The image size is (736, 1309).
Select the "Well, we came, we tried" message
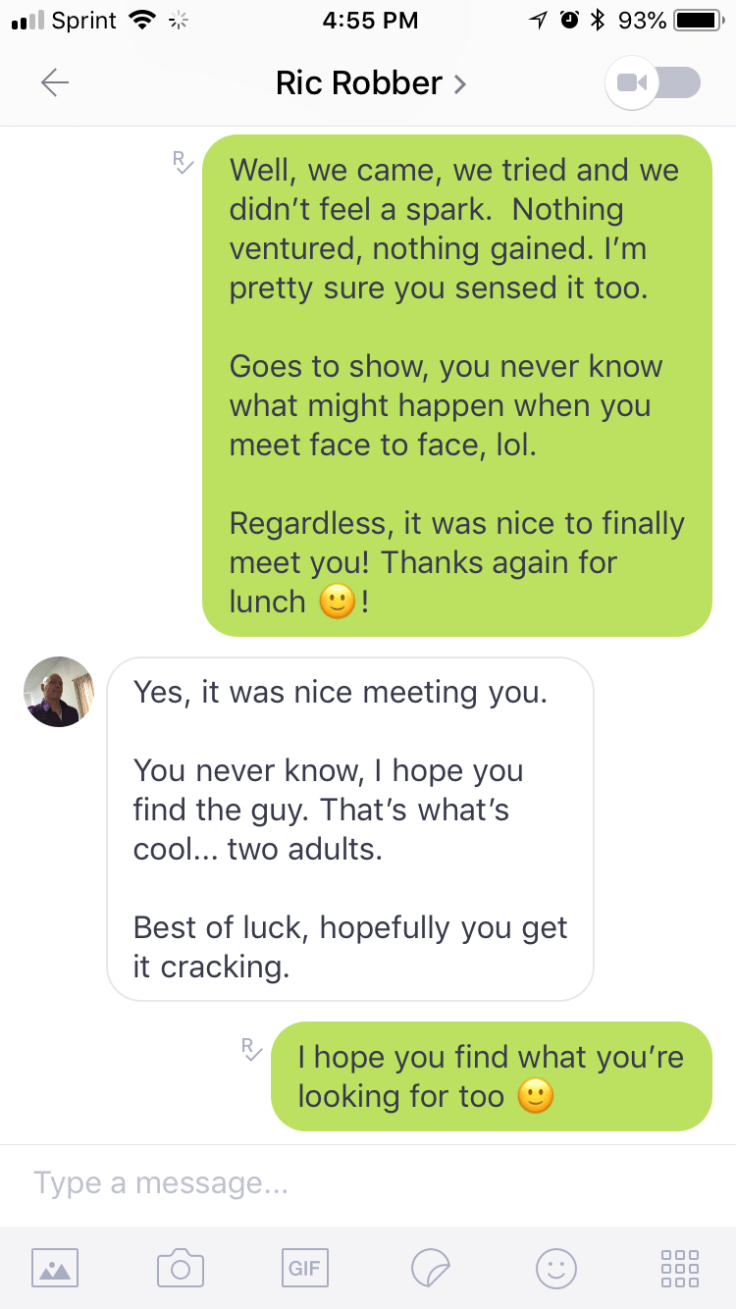click(457, 385)
